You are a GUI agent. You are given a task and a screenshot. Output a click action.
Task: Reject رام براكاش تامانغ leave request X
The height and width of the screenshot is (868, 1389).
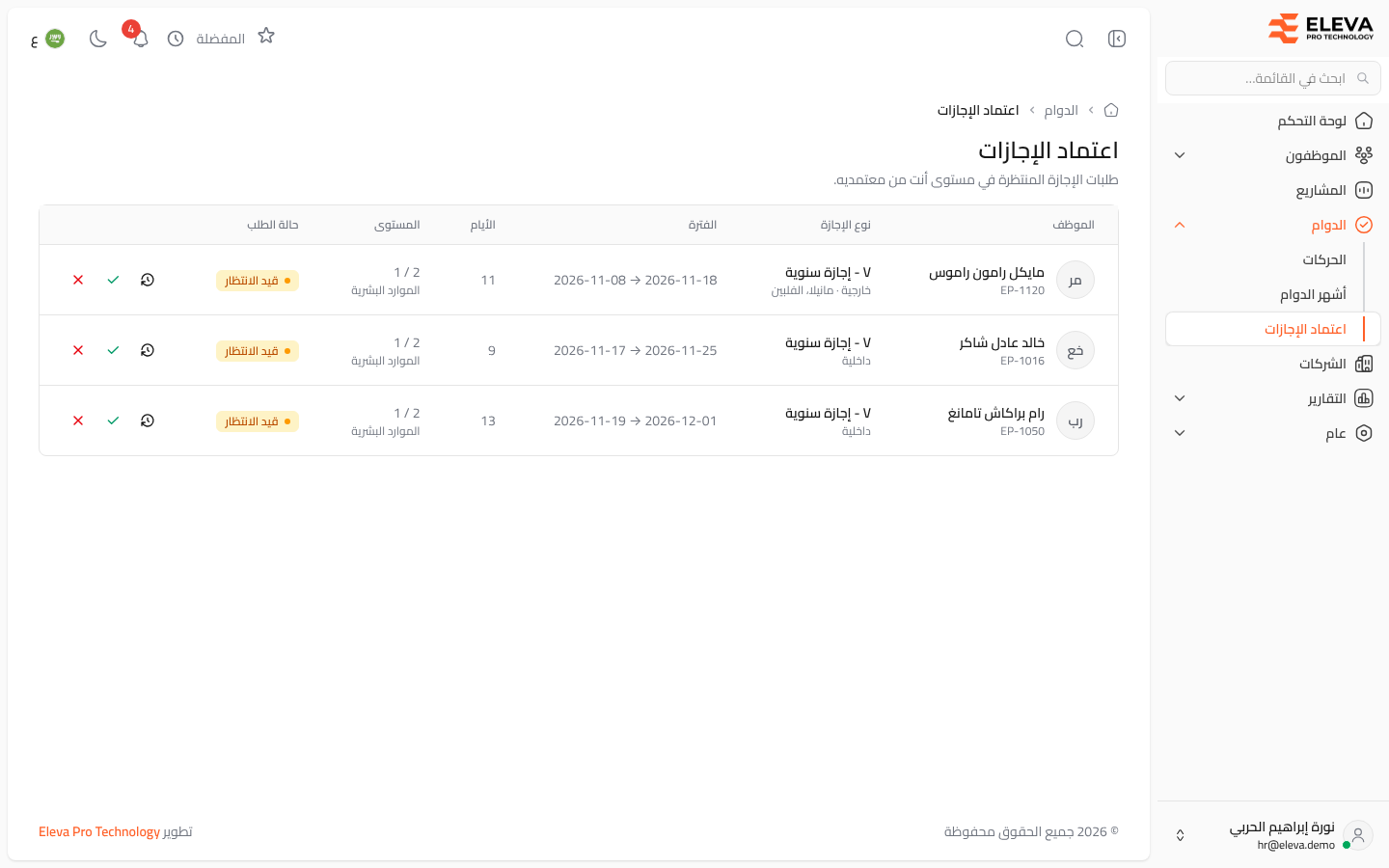tap(78, 420)
